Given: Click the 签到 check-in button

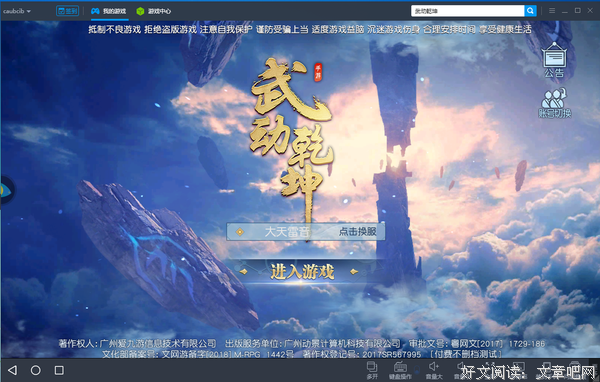Looking at the screenshot, I should (67, 11).
